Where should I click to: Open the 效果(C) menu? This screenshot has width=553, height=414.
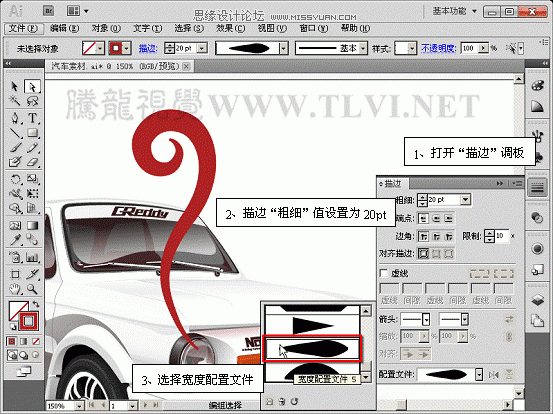(x=231, y=28)
